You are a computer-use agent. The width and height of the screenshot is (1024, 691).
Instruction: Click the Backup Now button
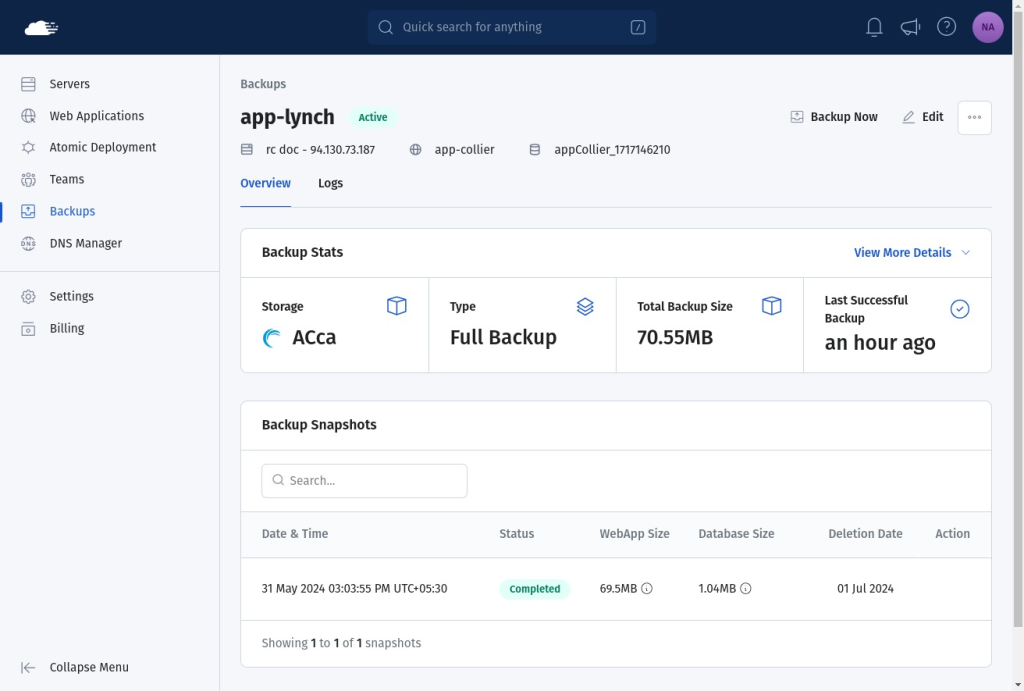point(834,117)
